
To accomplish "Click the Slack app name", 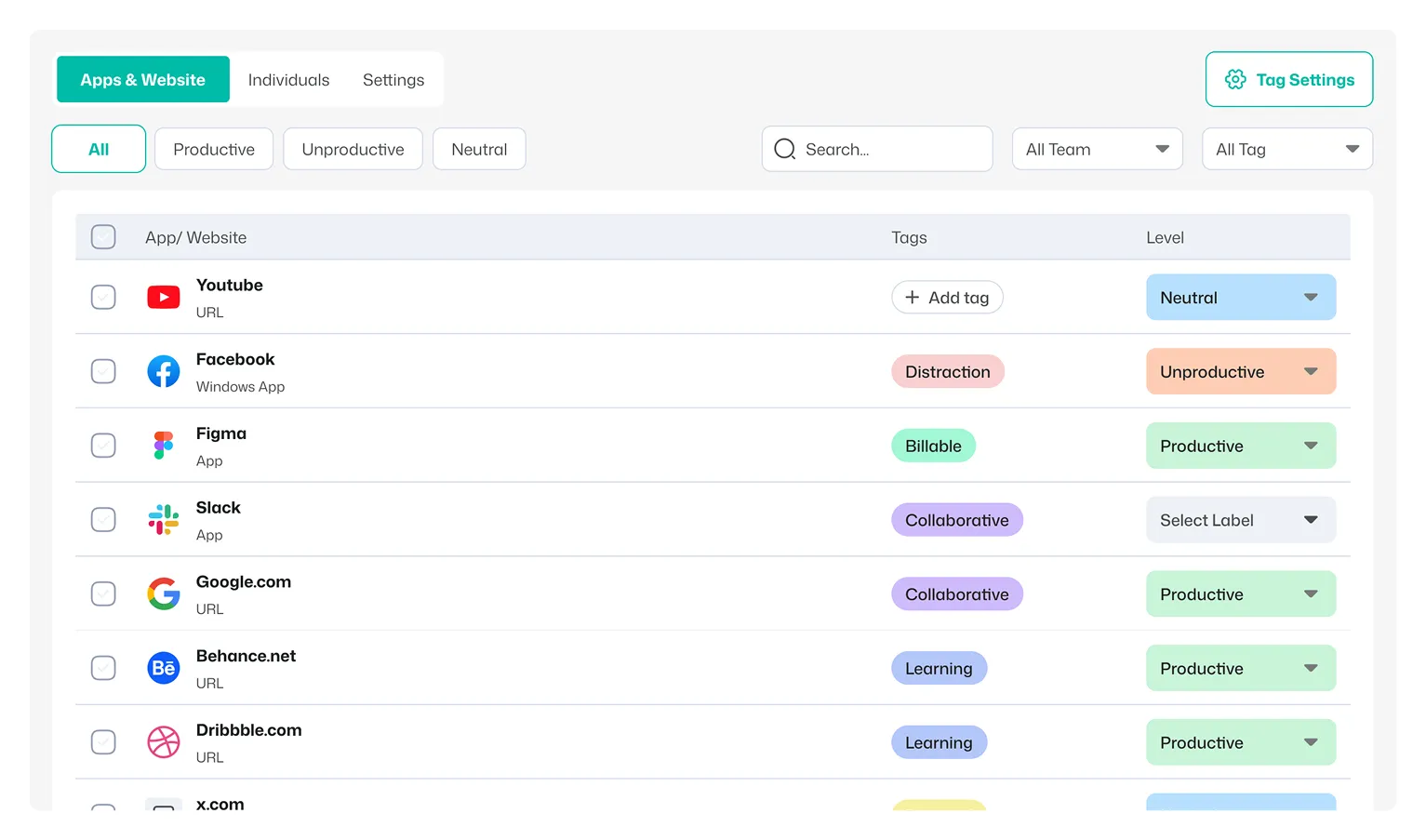I will (x=219, y=507).
